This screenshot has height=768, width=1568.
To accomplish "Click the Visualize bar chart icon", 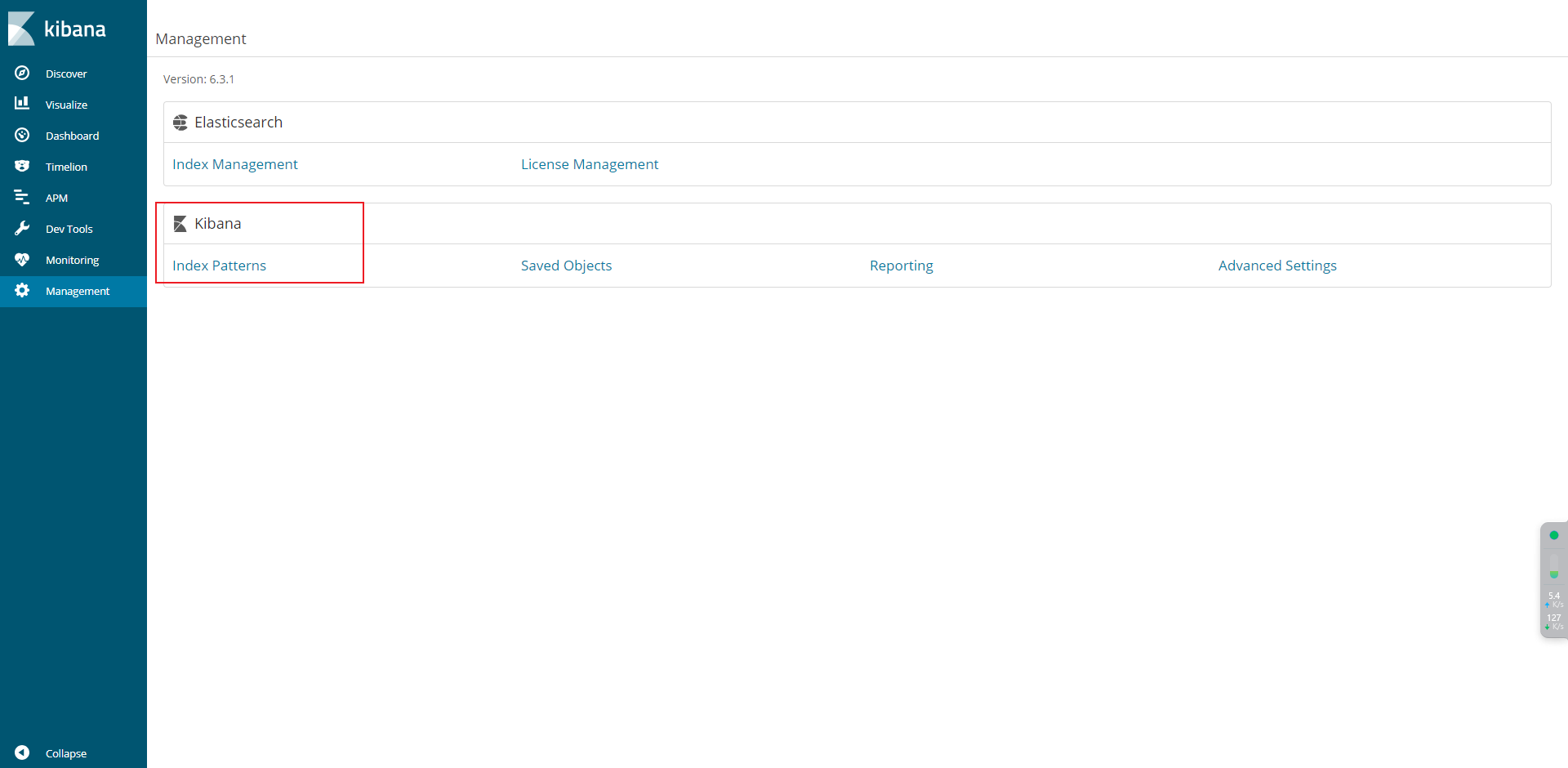I will click(22, 103).
